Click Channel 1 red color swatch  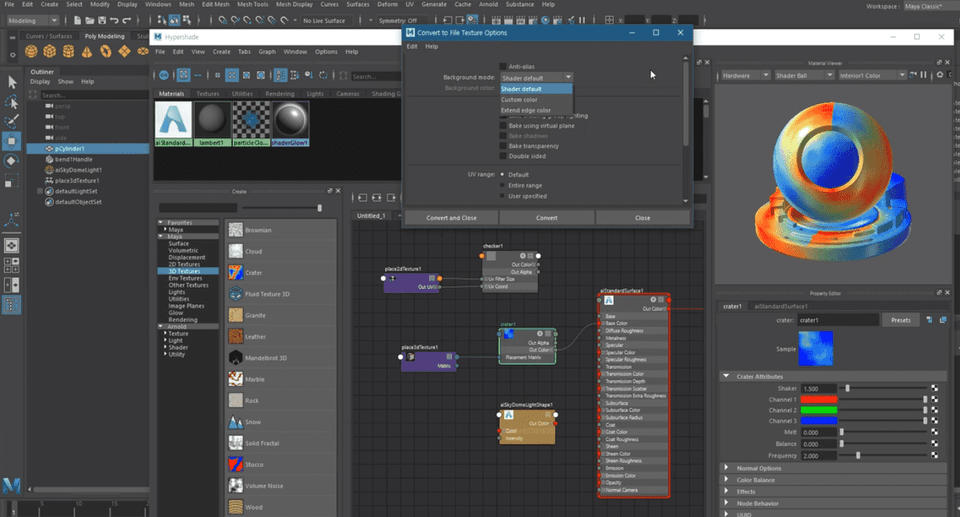point(819,399)
